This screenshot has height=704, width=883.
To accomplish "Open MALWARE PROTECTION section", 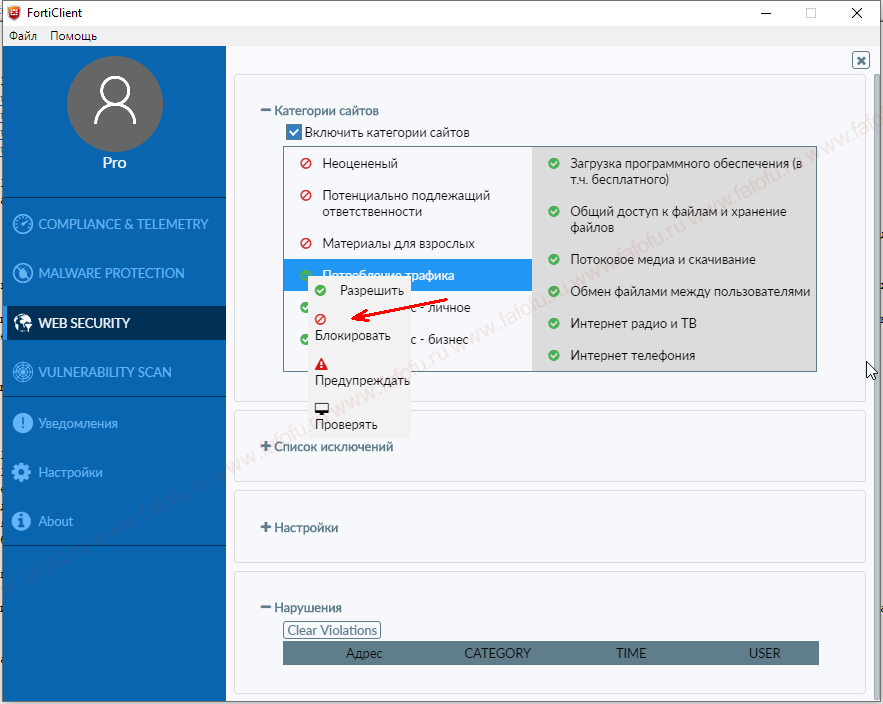I will click(114, 273).
